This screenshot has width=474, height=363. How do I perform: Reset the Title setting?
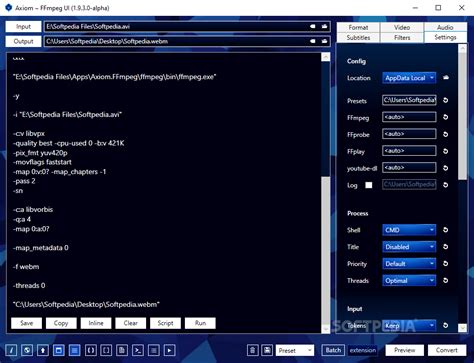coord(446,247)
